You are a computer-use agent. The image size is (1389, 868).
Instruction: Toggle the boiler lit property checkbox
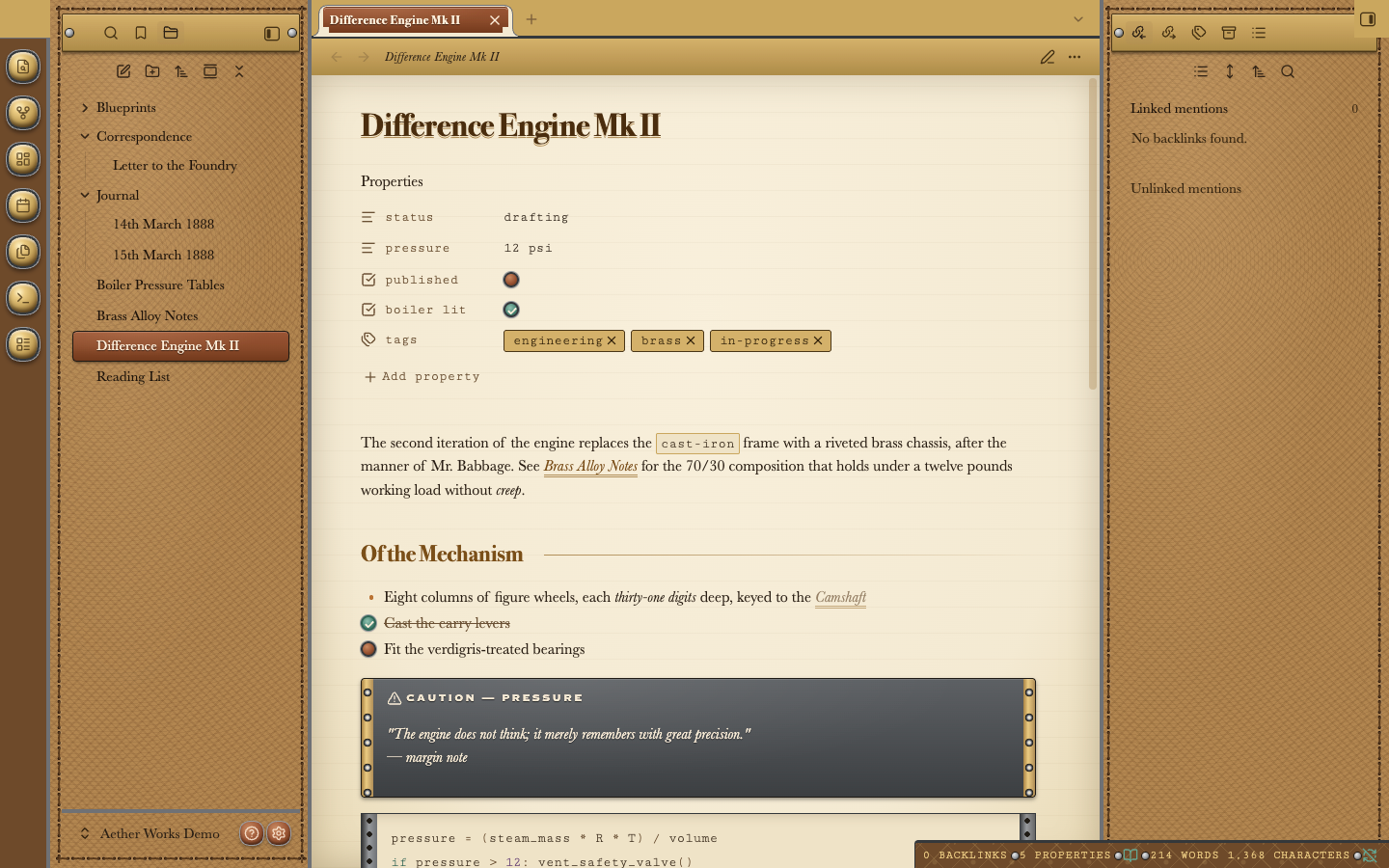[511, 310]
